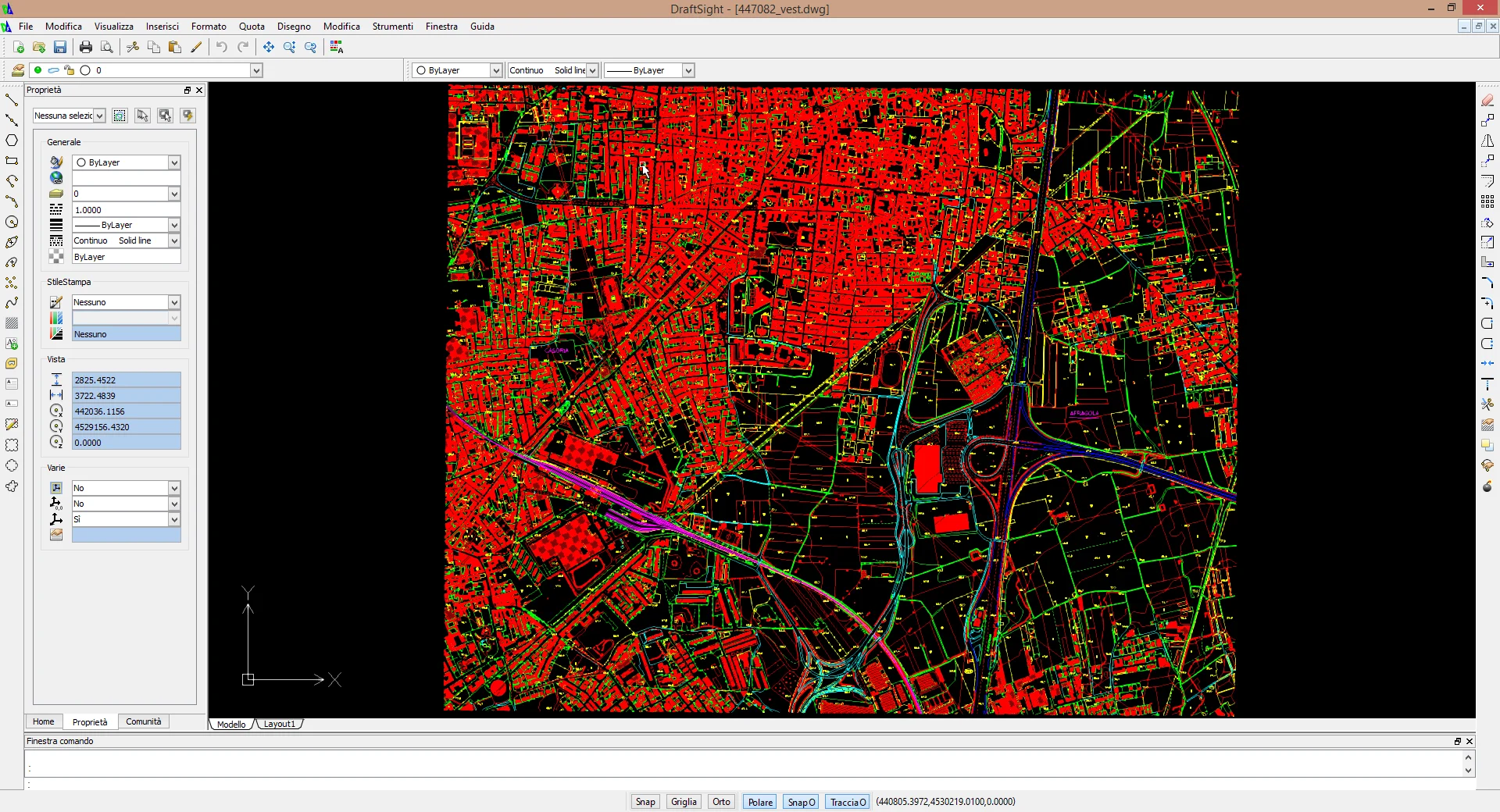Switch to the Home panel tab

click(44, 721)
